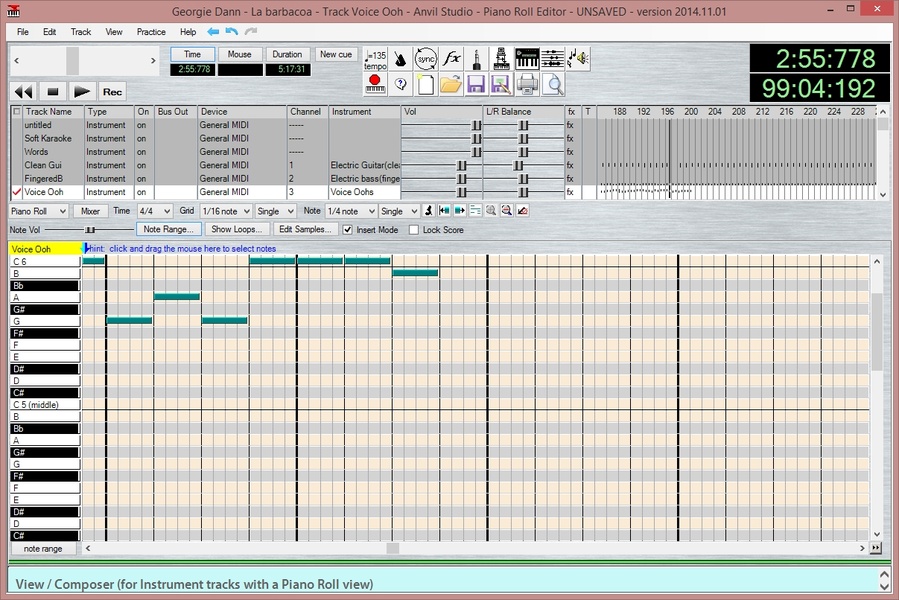Open the Track menu

81,32
